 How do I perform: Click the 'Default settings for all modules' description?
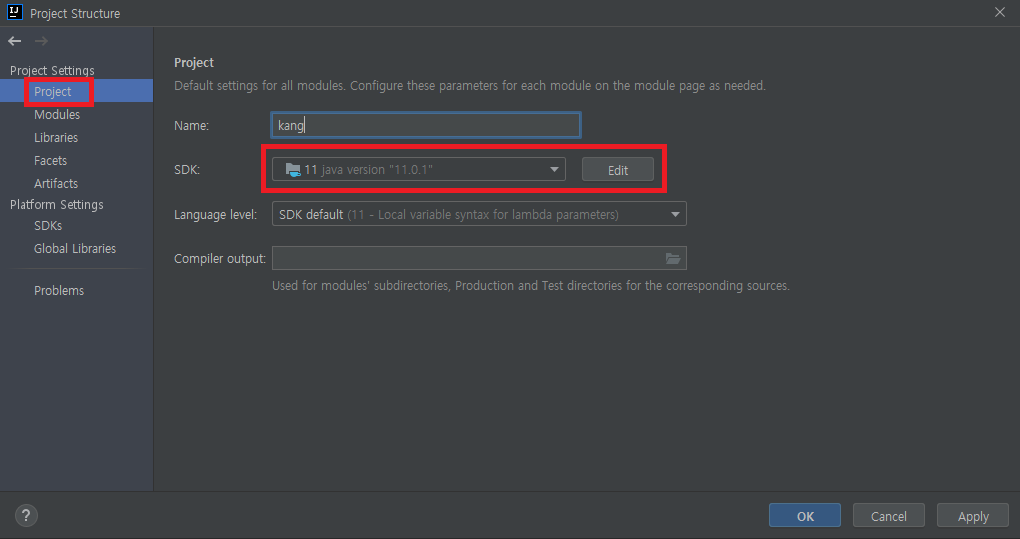(x=470, y=86)
